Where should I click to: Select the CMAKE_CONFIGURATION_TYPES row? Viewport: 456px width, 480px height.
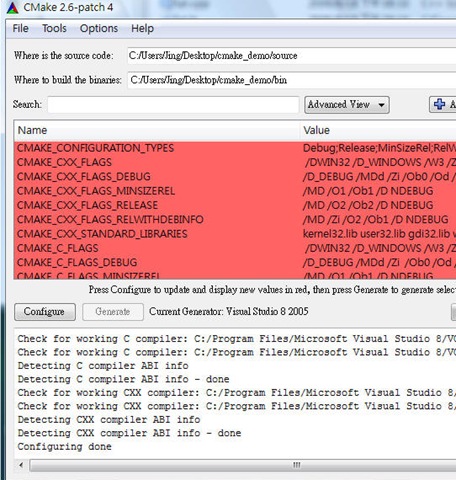(x=235, y=148)
